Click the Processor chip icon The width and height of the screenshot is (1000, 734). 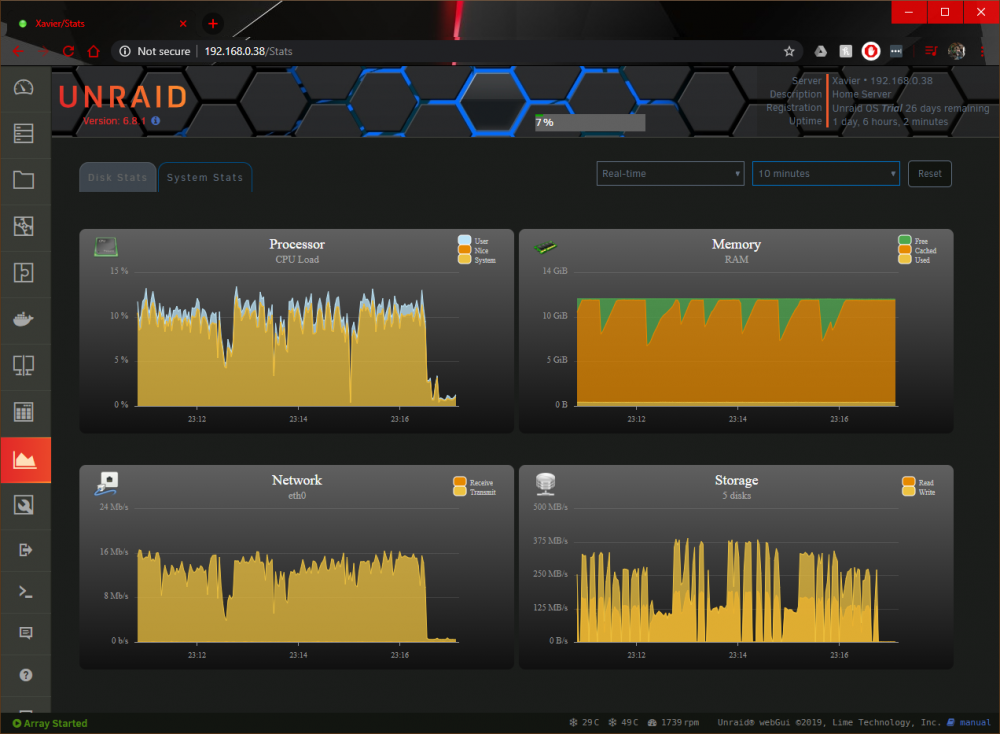pos(106,247)
